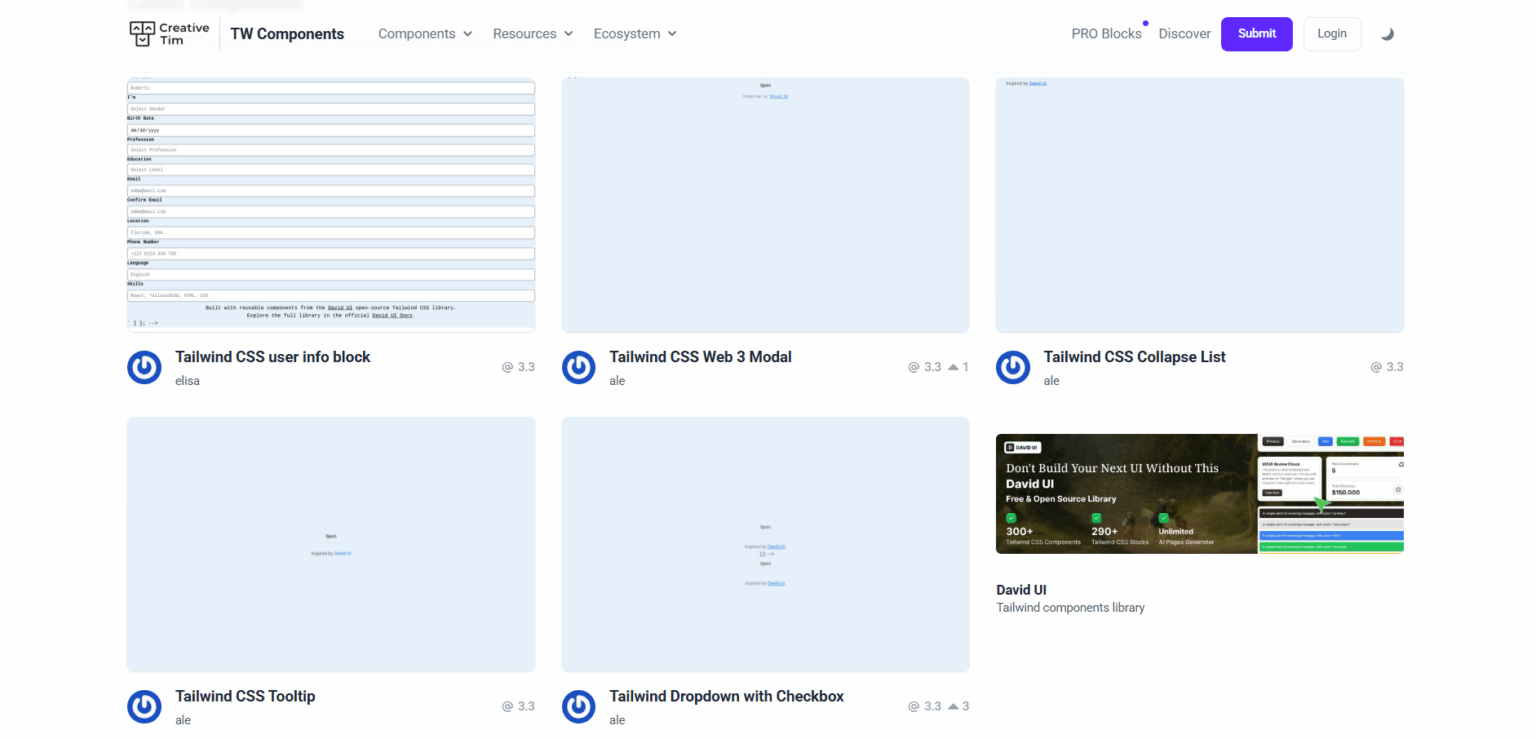1536x739 pixels.
Task: Click the David UI advertisement banner
Action: [x=1199, y=493]
